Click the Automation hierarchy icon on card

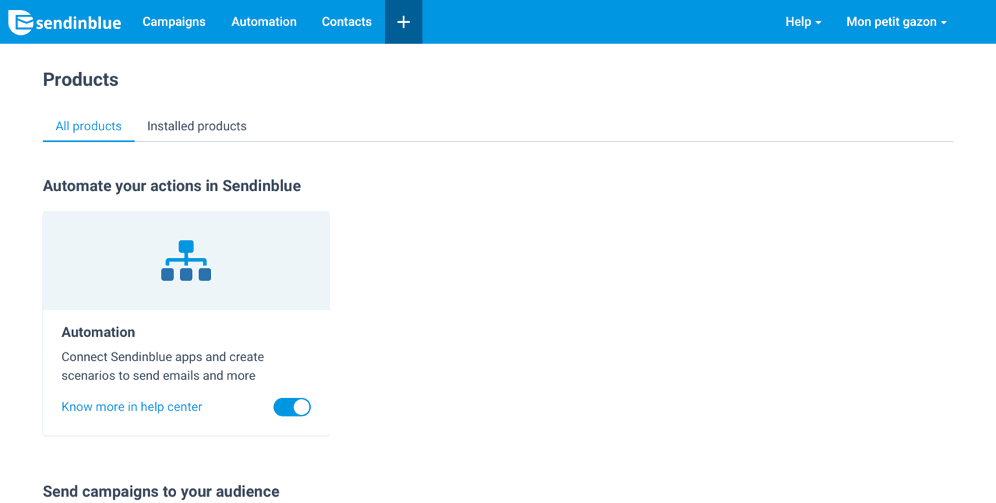click(186, 260)
